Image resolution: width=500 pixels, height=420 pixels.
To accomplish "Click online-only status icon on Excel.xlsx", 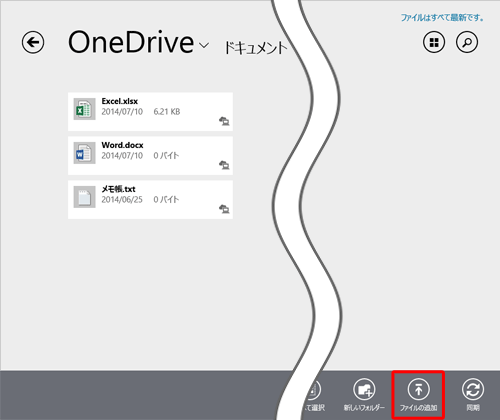I will coord(224,121).
